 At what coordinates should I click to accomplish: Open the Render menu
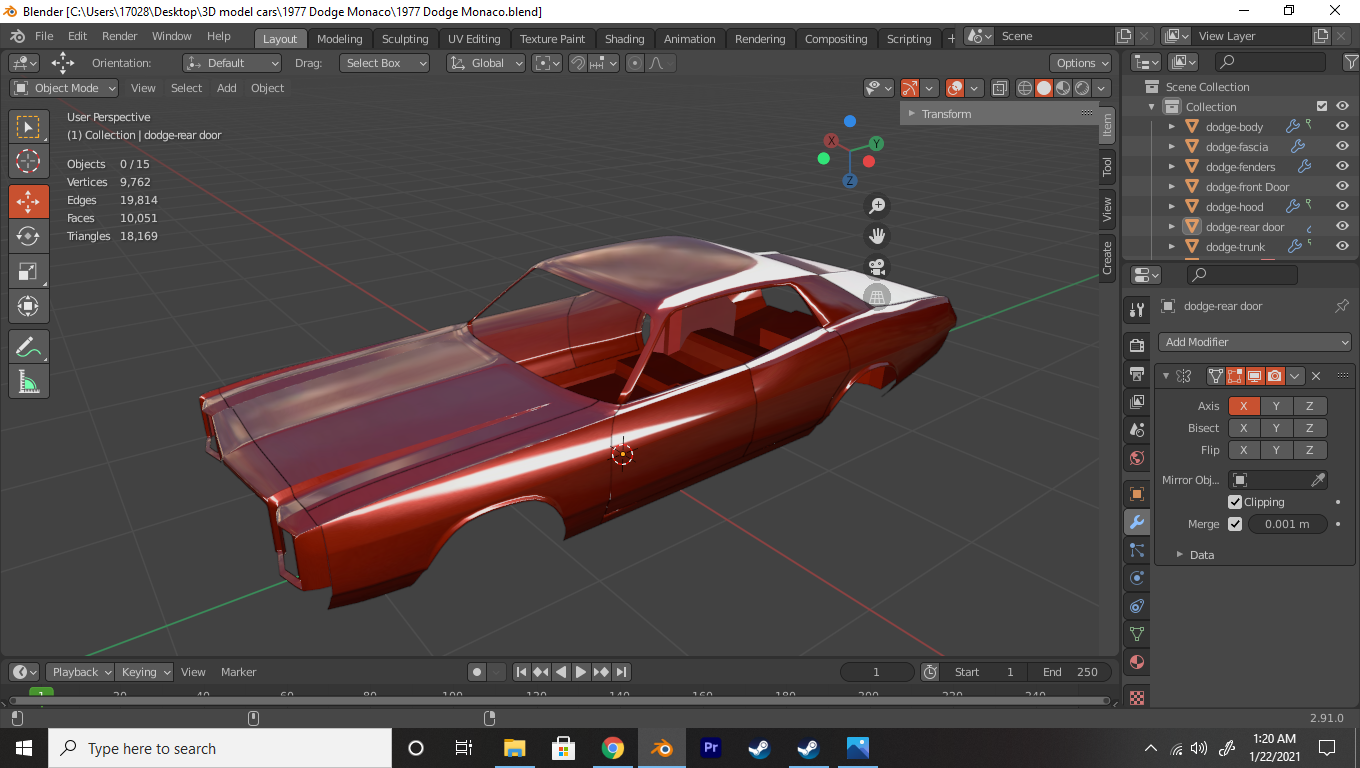point(119,36)
